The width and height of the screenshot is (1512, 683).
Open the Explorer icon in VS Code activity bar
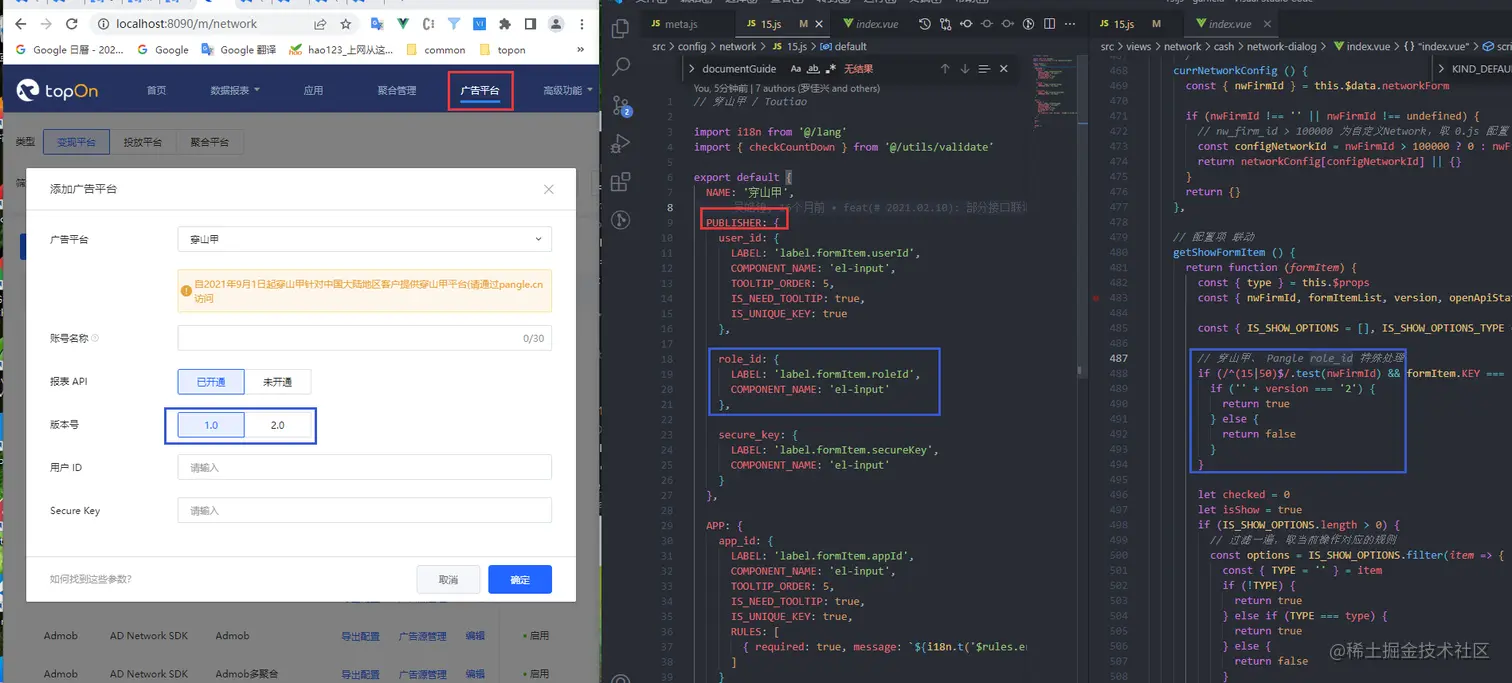click(x=620, y=29)
